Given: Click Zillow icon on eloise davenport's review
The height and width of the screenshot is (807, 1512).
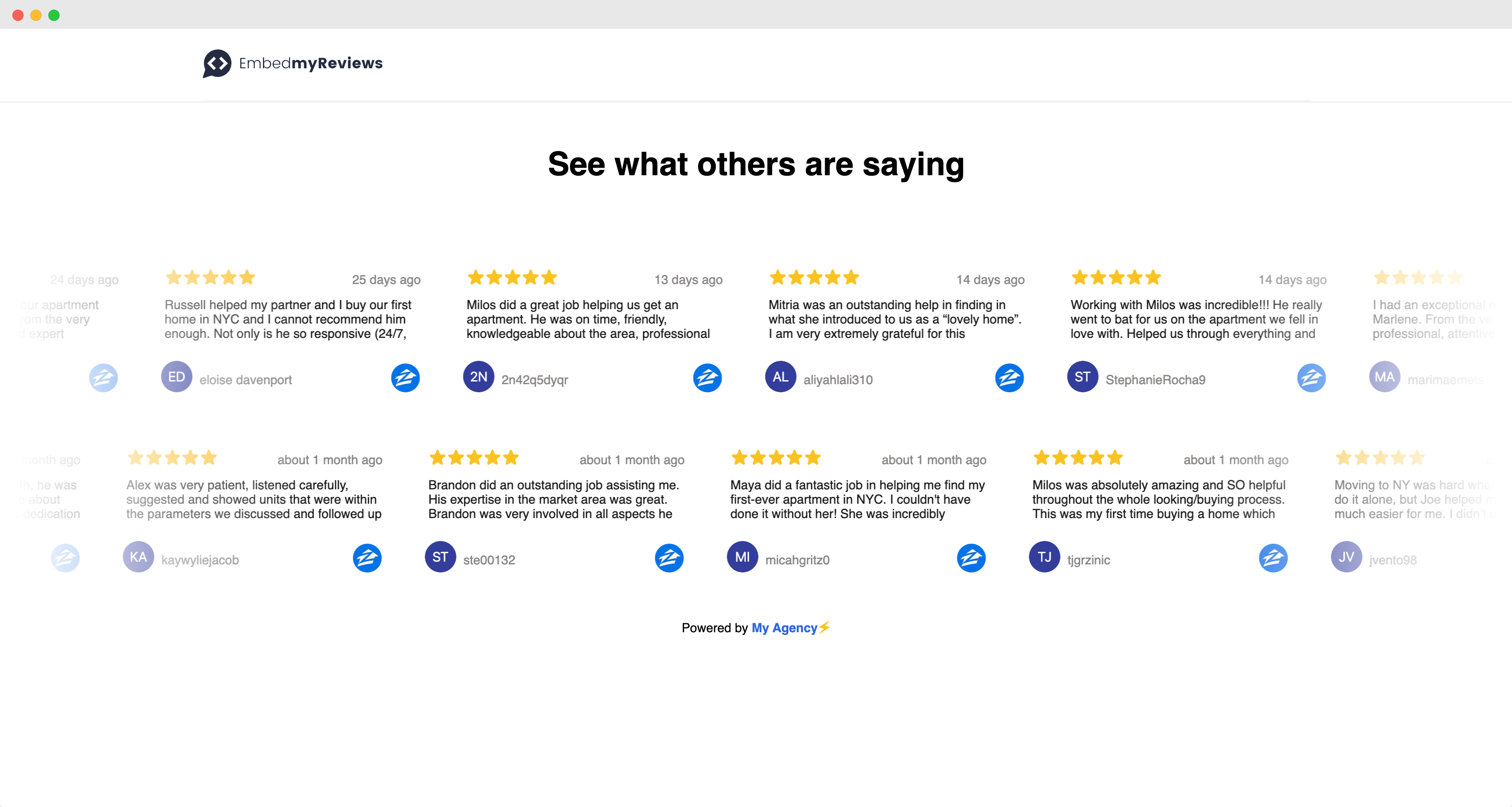Looking at the screenshot, I should click(x=405, y=378).
